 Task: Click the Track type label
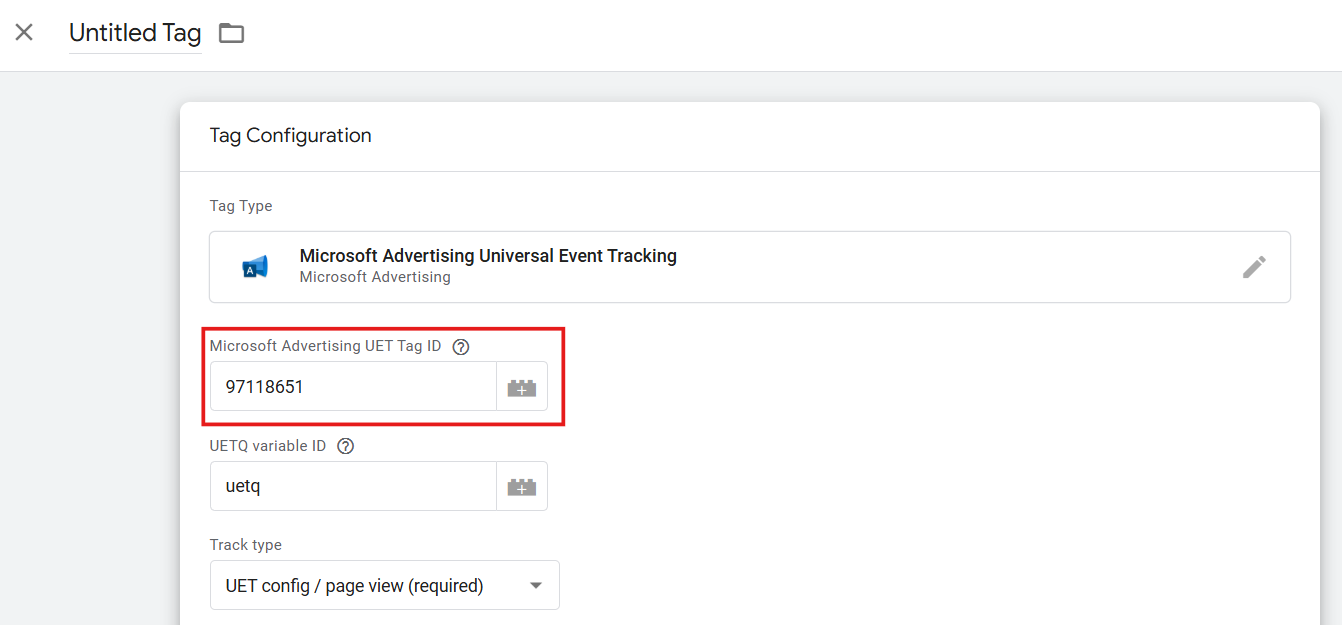[x=246, y=545]
